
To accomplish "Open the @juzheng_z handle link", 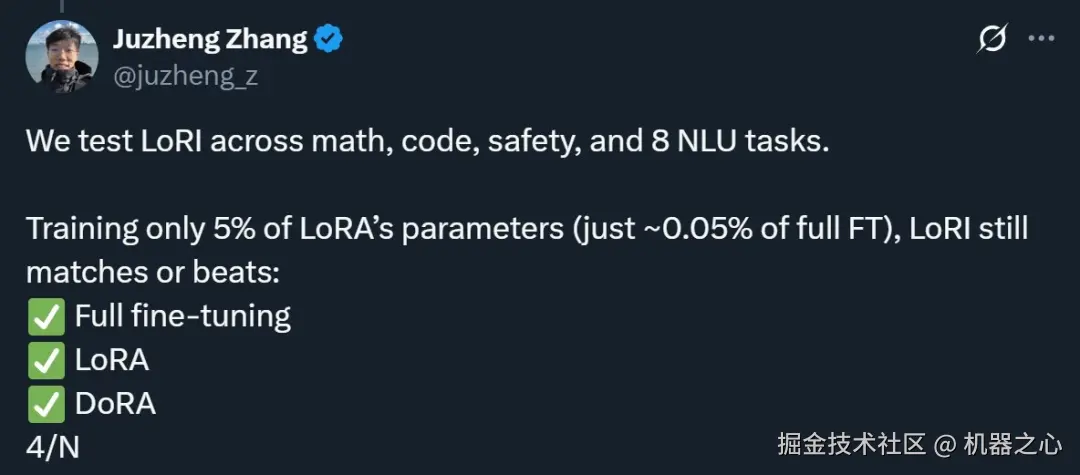I will tap(185, 75).
